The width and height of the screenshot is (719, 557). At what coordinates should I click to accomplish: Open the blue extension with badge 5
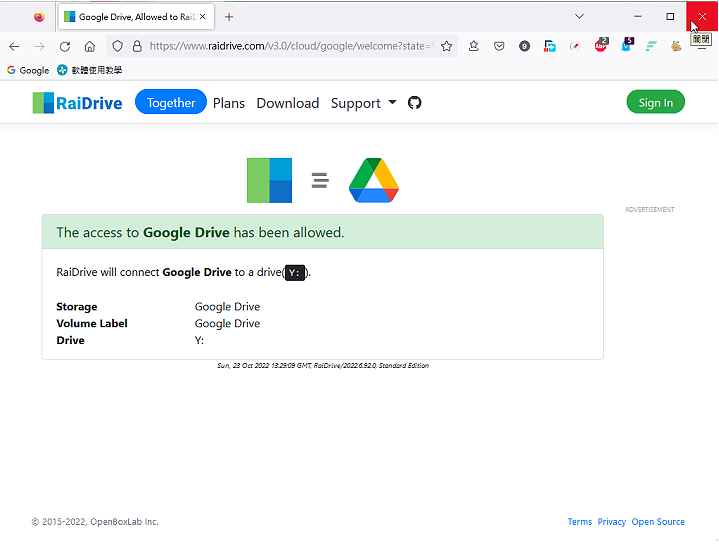pyautogui.click(x=626, y=45)
